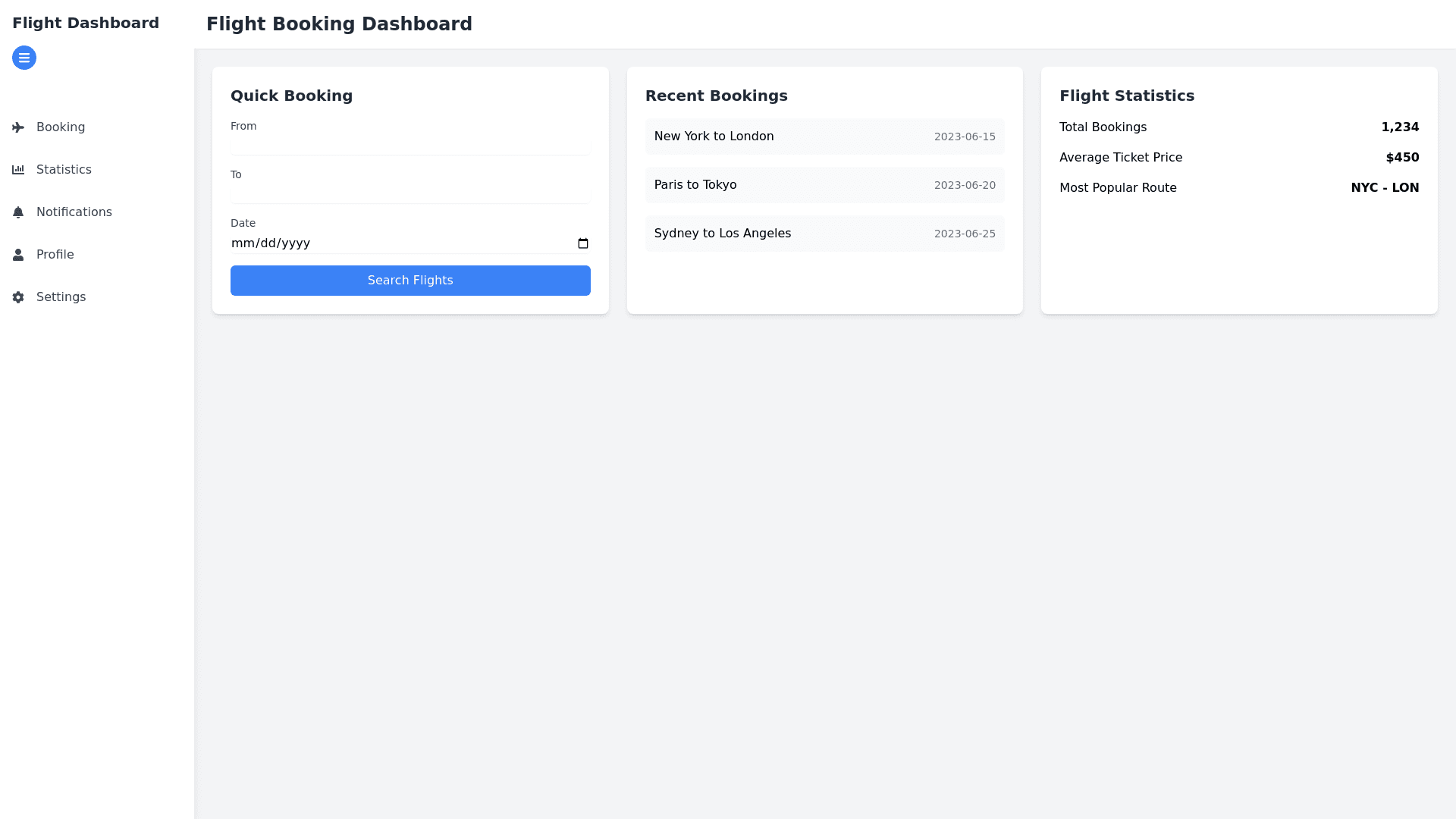This screenshot has height=819, width=1456.
Task: Click the bell Notifications icon
Action: 18,212
